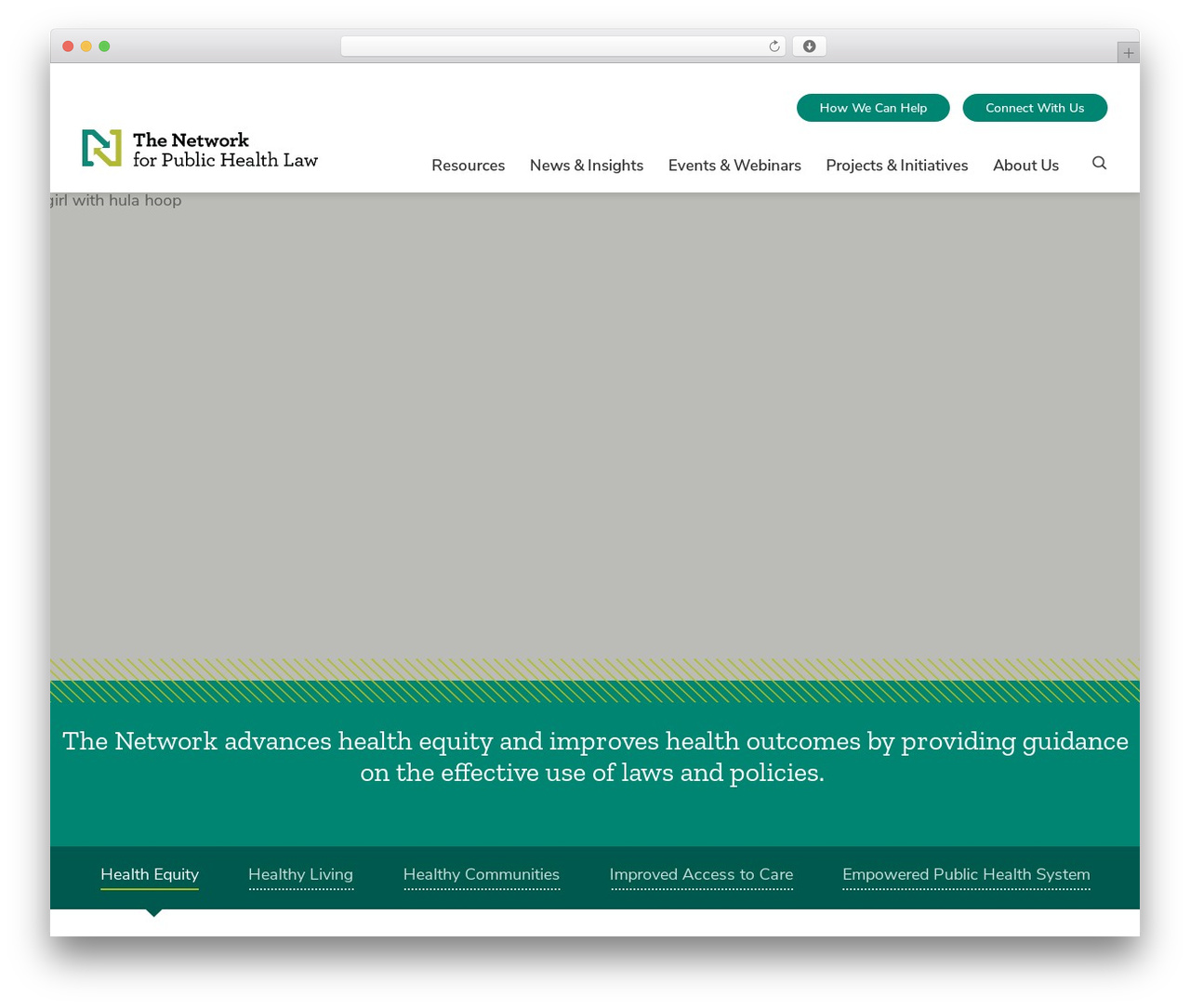
Task: Click the green maximize window button
Action: (104, 46)
